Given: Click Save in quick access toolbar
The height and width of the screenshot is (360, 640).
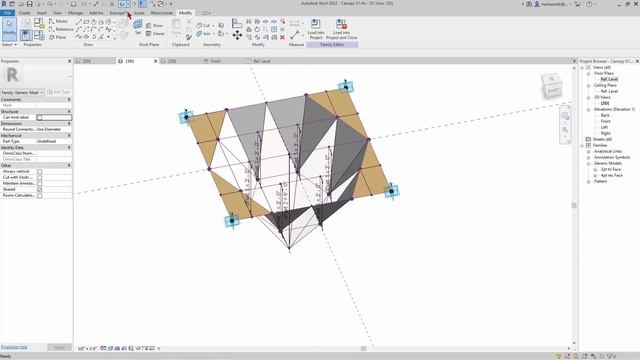Looking at the screenshot, I should (29, 4).
